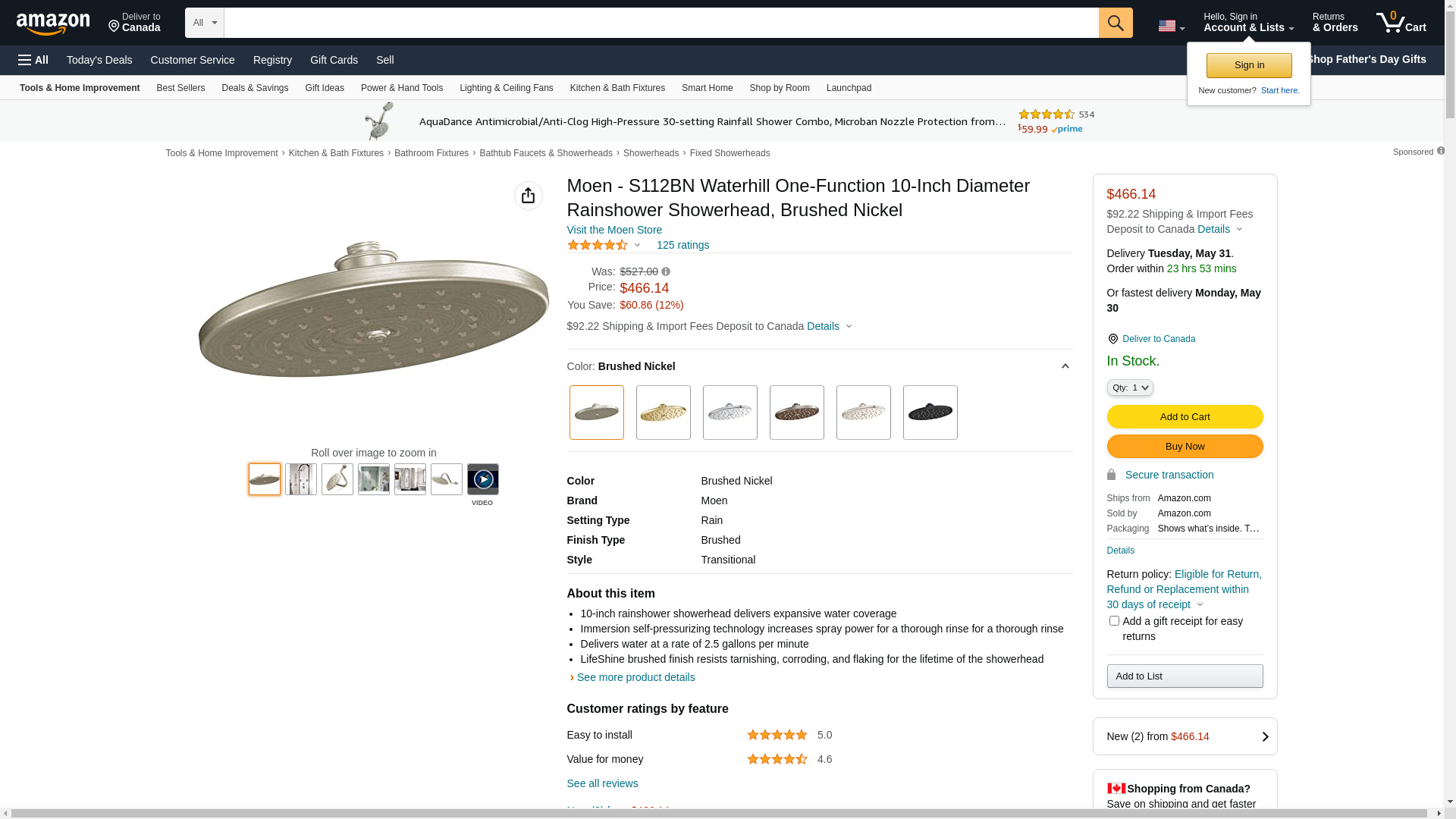Check the gift receipt checkbox
Viewport: 1456px width, 819px height.
tap(1114, 621)
